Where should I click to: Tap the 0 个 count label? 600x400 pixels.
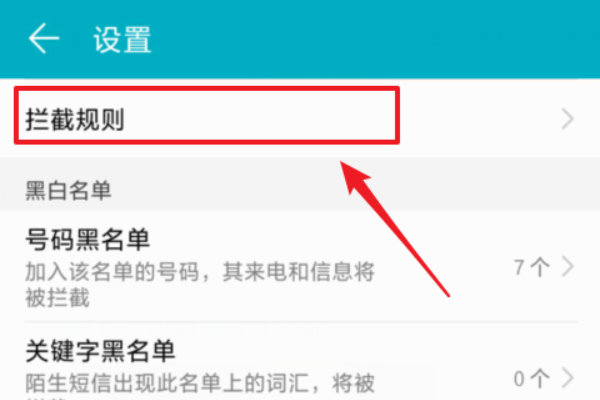point(532,379)
